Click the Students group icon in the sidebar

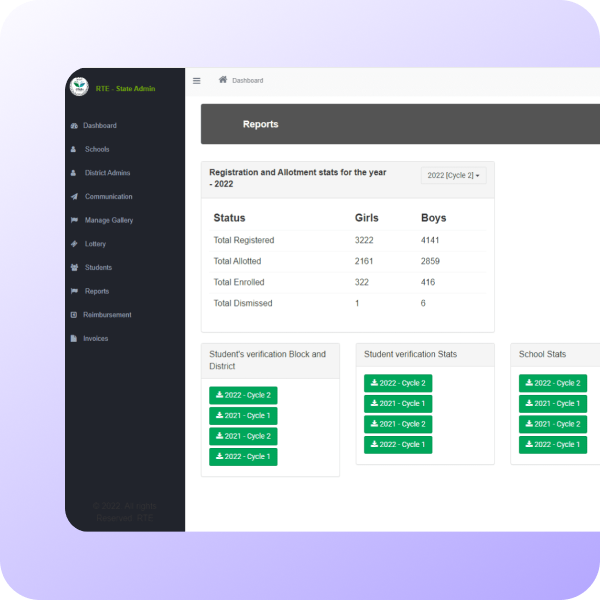[74, 268]
